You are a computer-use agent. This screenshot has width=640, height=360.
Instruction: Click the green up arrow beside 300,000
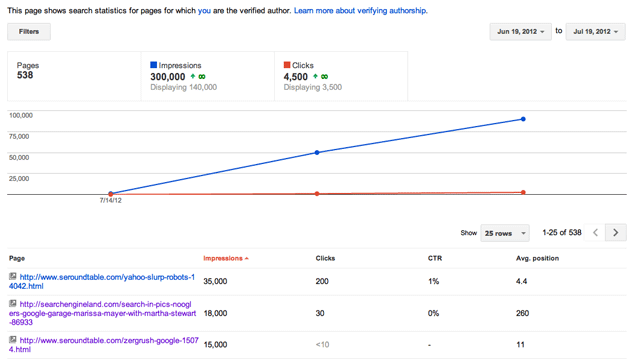point(193,76)
